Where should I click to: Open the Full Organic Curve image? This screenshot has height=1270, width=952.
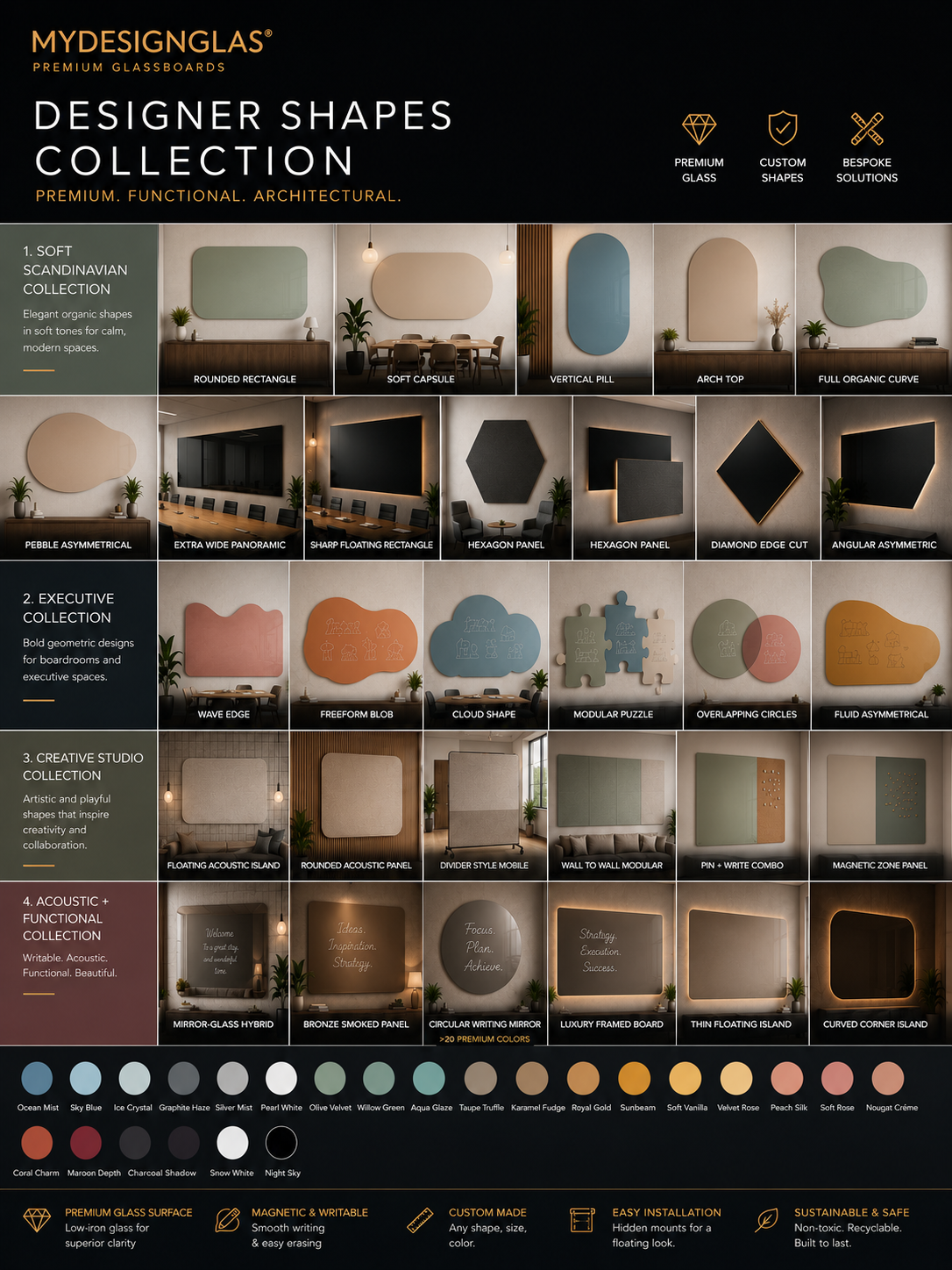(x=872, y=309)
